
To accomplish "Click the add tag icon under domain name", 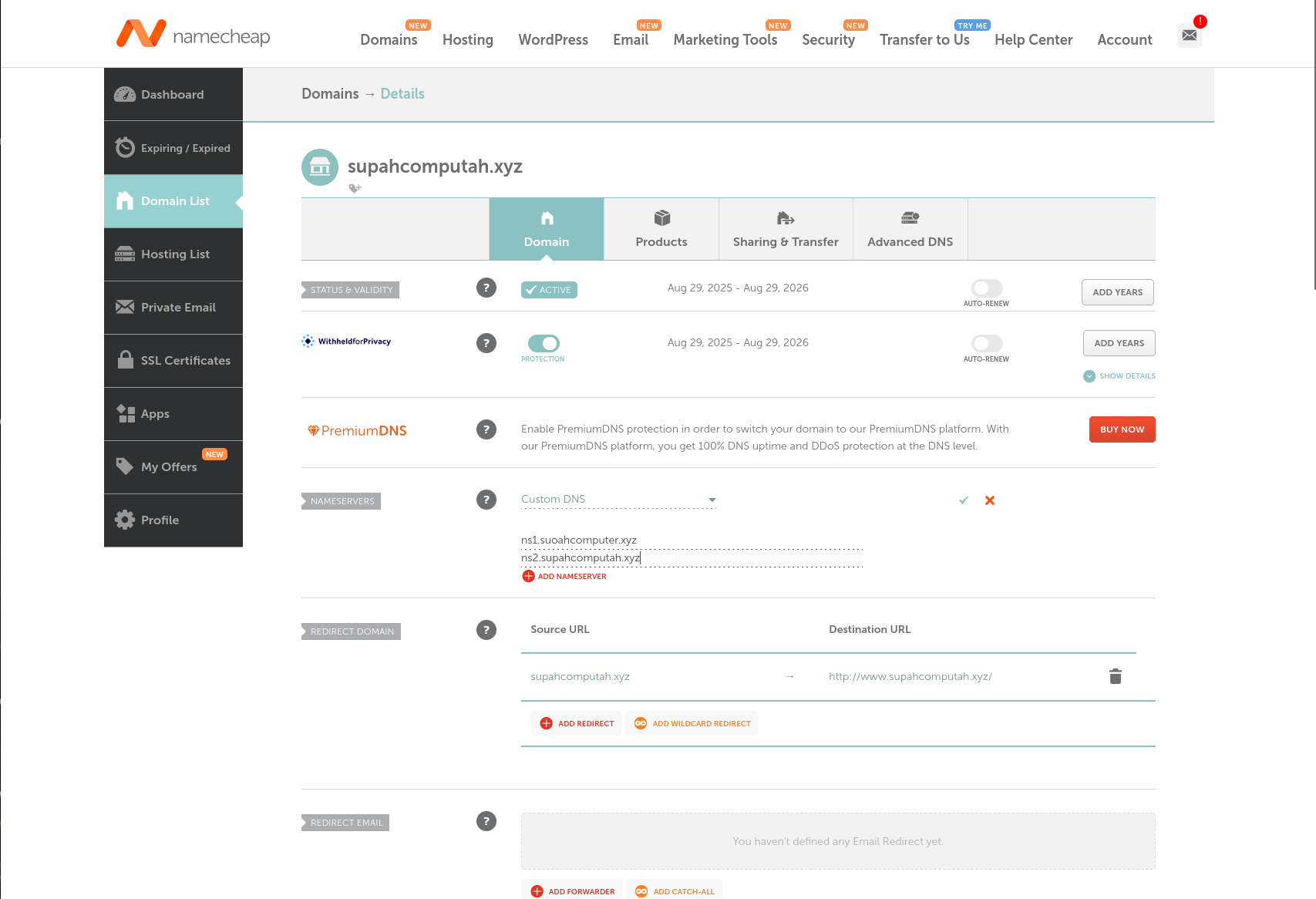I will [355, 188].
